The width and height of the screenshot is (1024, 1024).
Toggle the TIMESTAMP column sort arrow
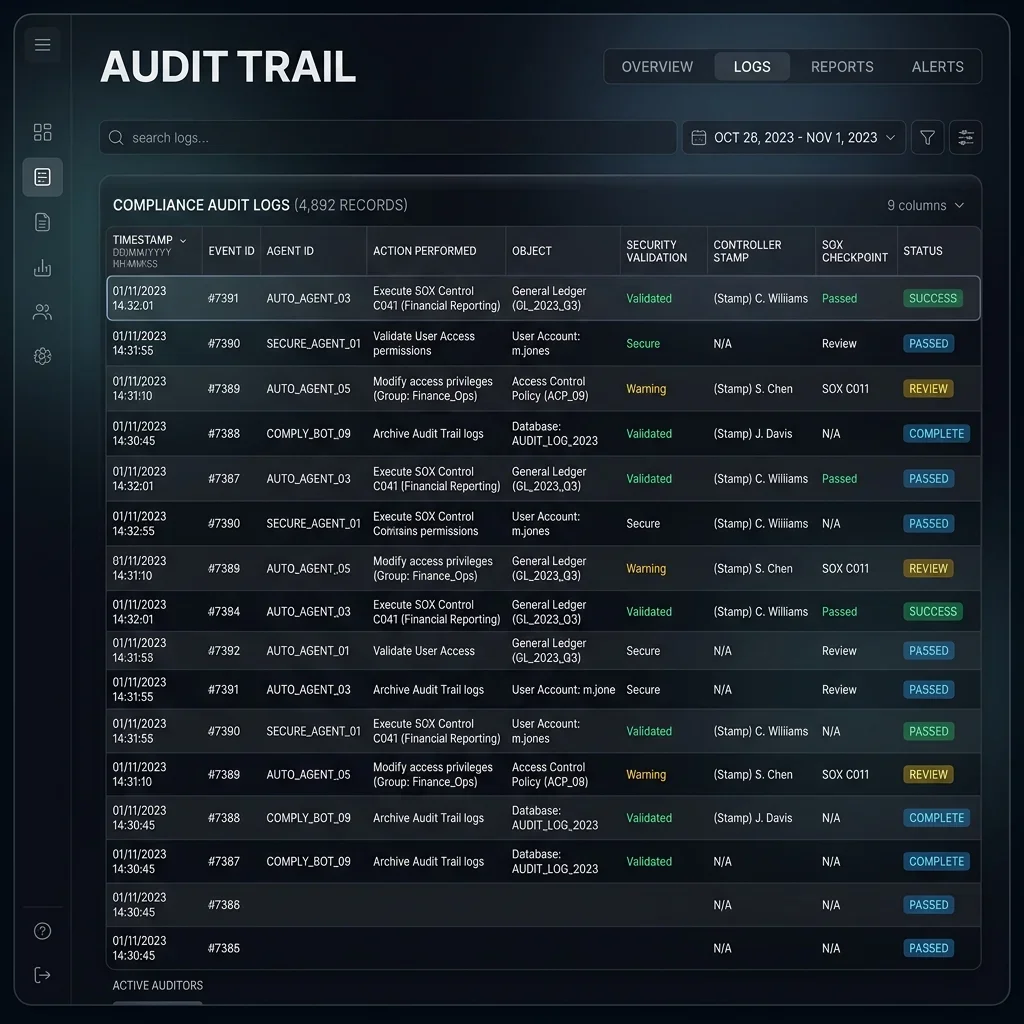[x=183, y=240]
